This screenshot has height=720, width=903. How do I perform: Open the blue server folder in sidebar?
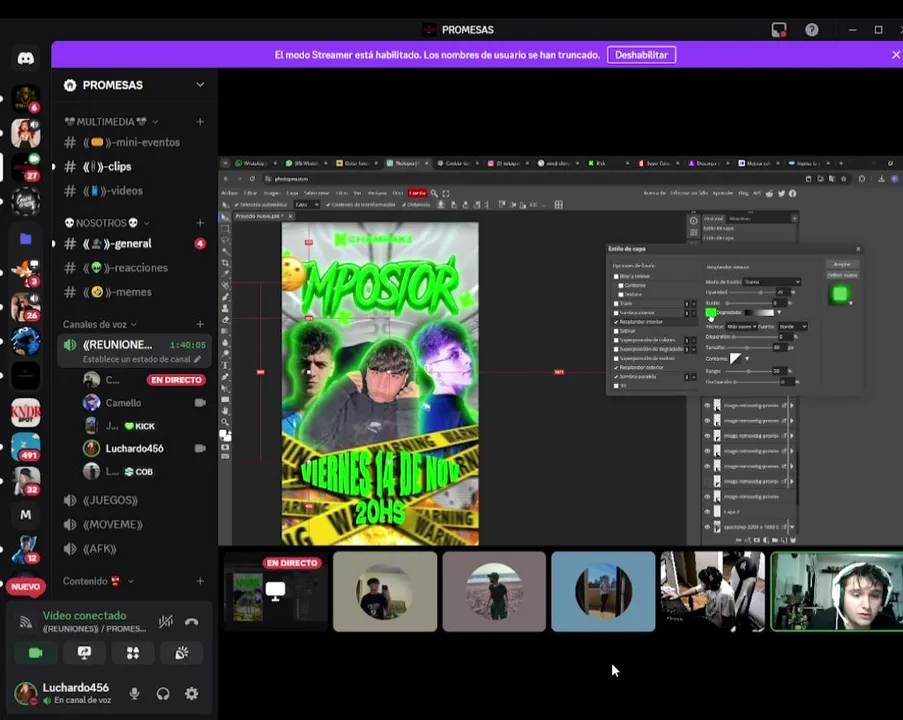click(25, 238)
